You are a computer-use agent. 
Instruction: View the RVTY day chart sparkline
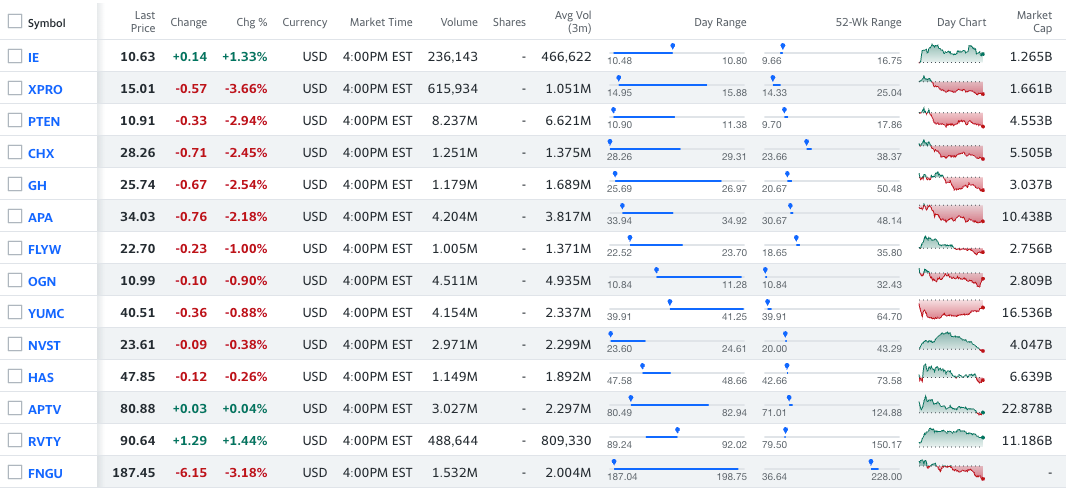(x=951, y=437)
